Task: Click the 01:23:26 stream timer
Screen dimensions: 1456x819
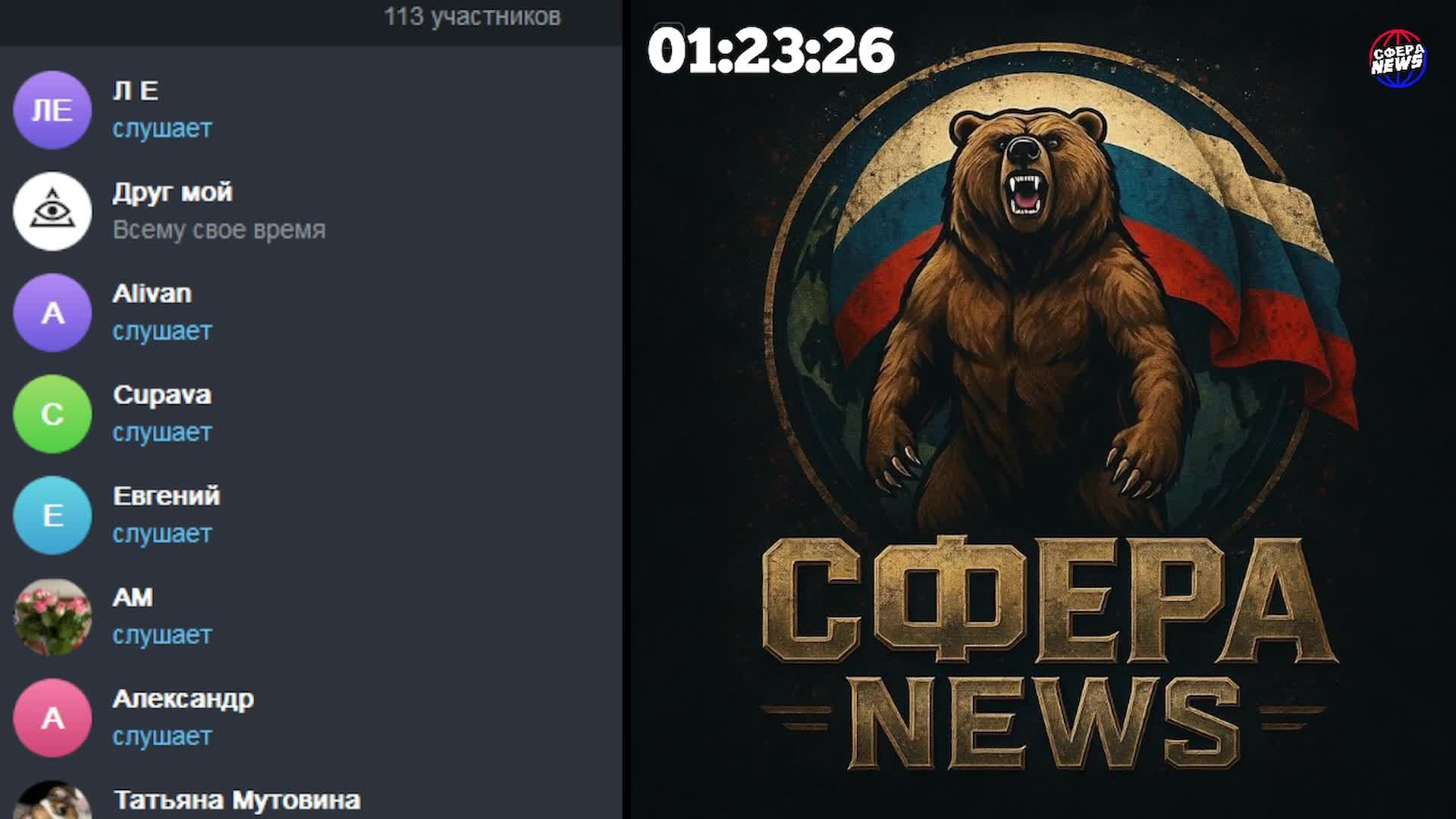Action: tap(770, 52)
